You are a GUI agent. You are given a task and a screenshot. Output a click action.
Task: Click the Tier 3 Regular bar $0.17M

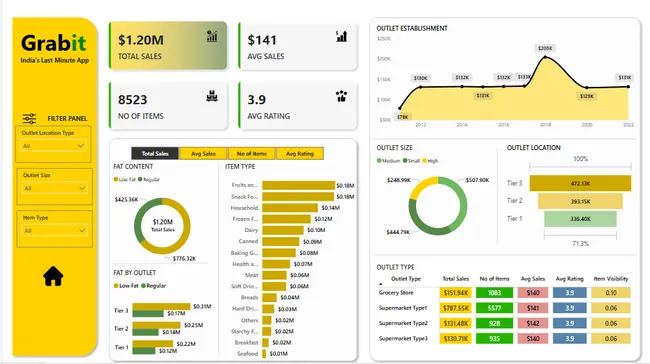point(148,313)
